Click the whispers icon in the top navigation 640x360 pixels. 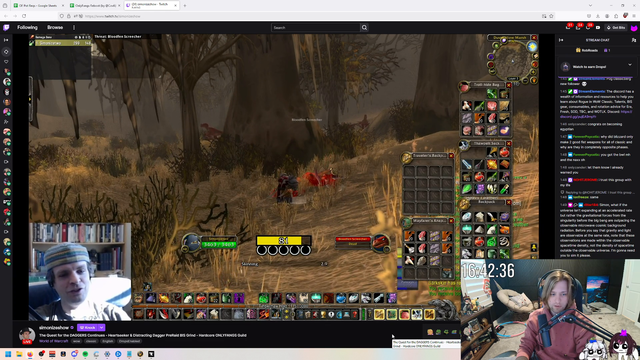coord(588,27)
